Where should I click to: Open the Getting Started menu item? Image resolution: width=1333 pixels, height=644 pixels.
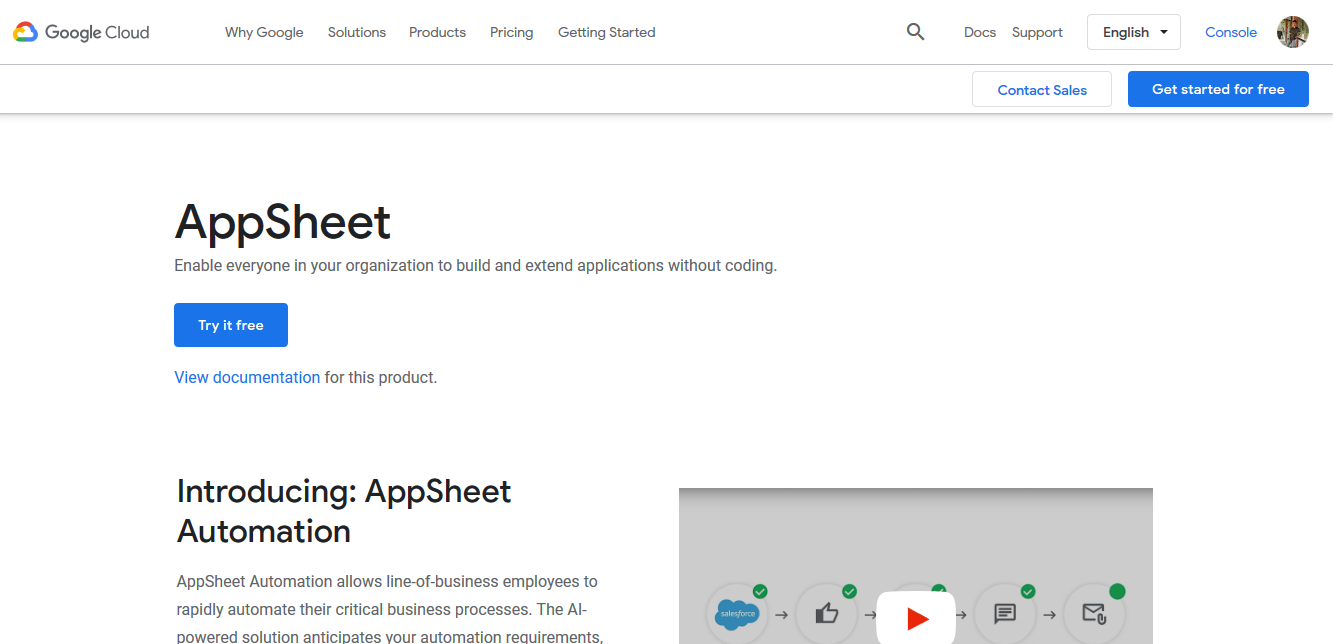coord(607,32)
